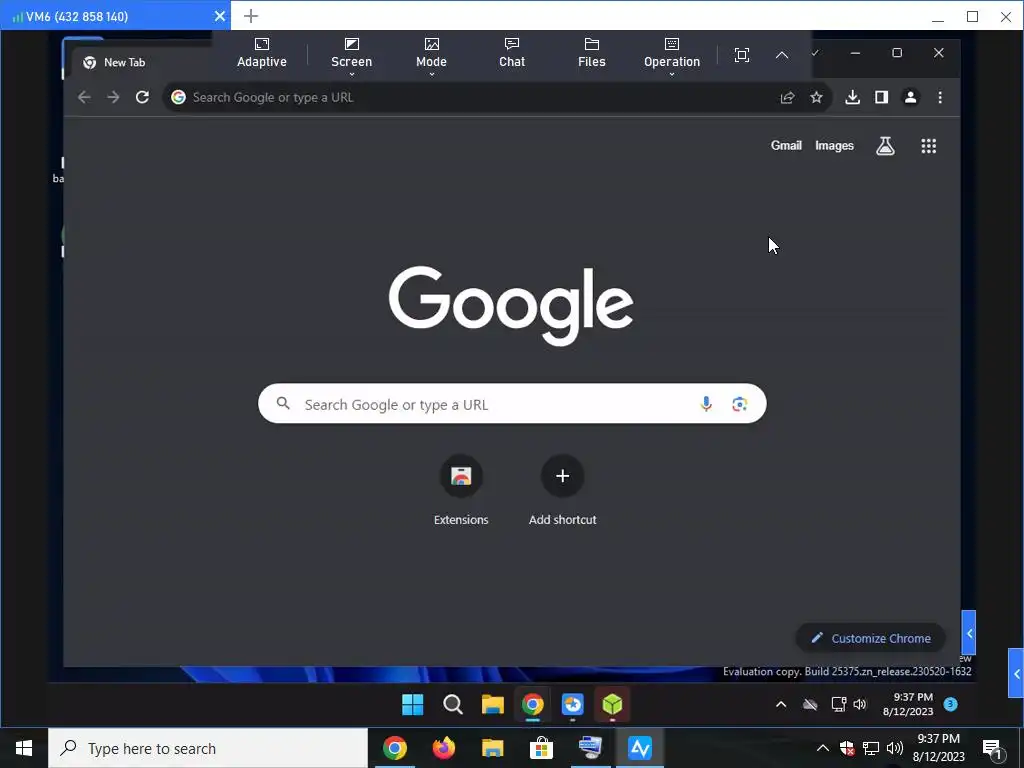1024x768 pixels.
Task: Open Chrome profile menu
Action: [910, 97]
